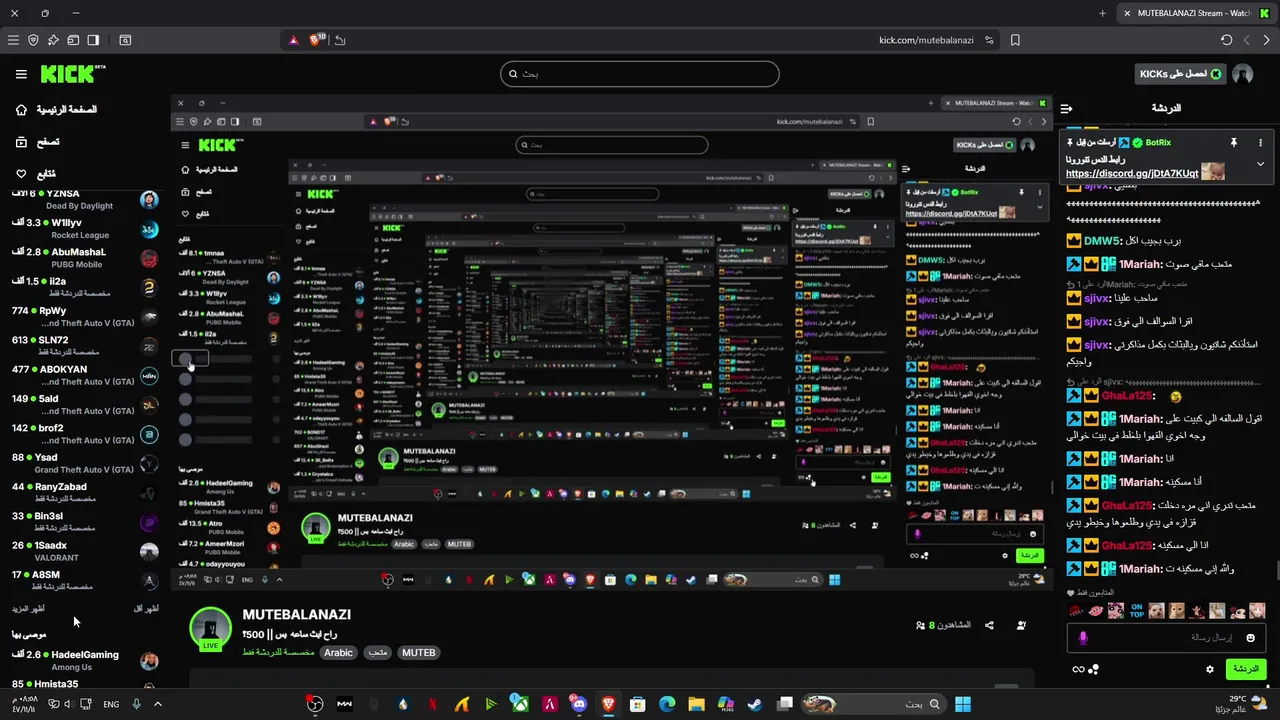
Task: Send message with green chat button
Action: coord(1246,669)
